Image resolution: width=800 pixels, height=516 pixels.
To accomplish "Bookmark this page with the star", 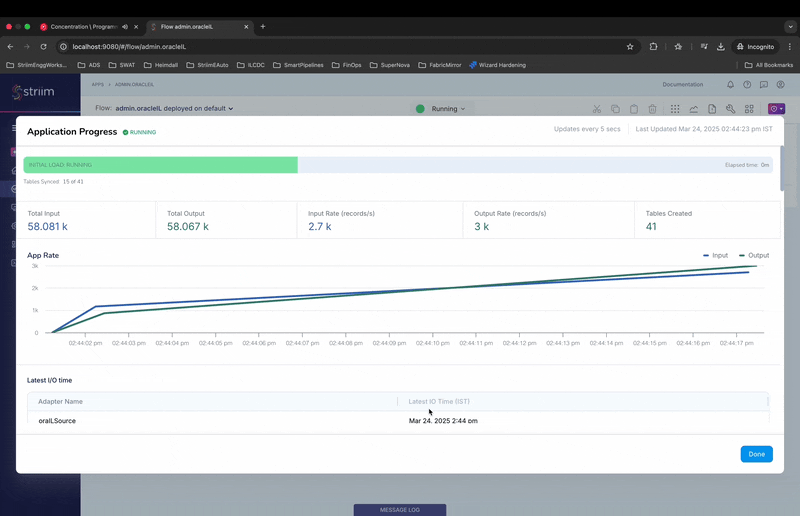I will coord(630,46).
